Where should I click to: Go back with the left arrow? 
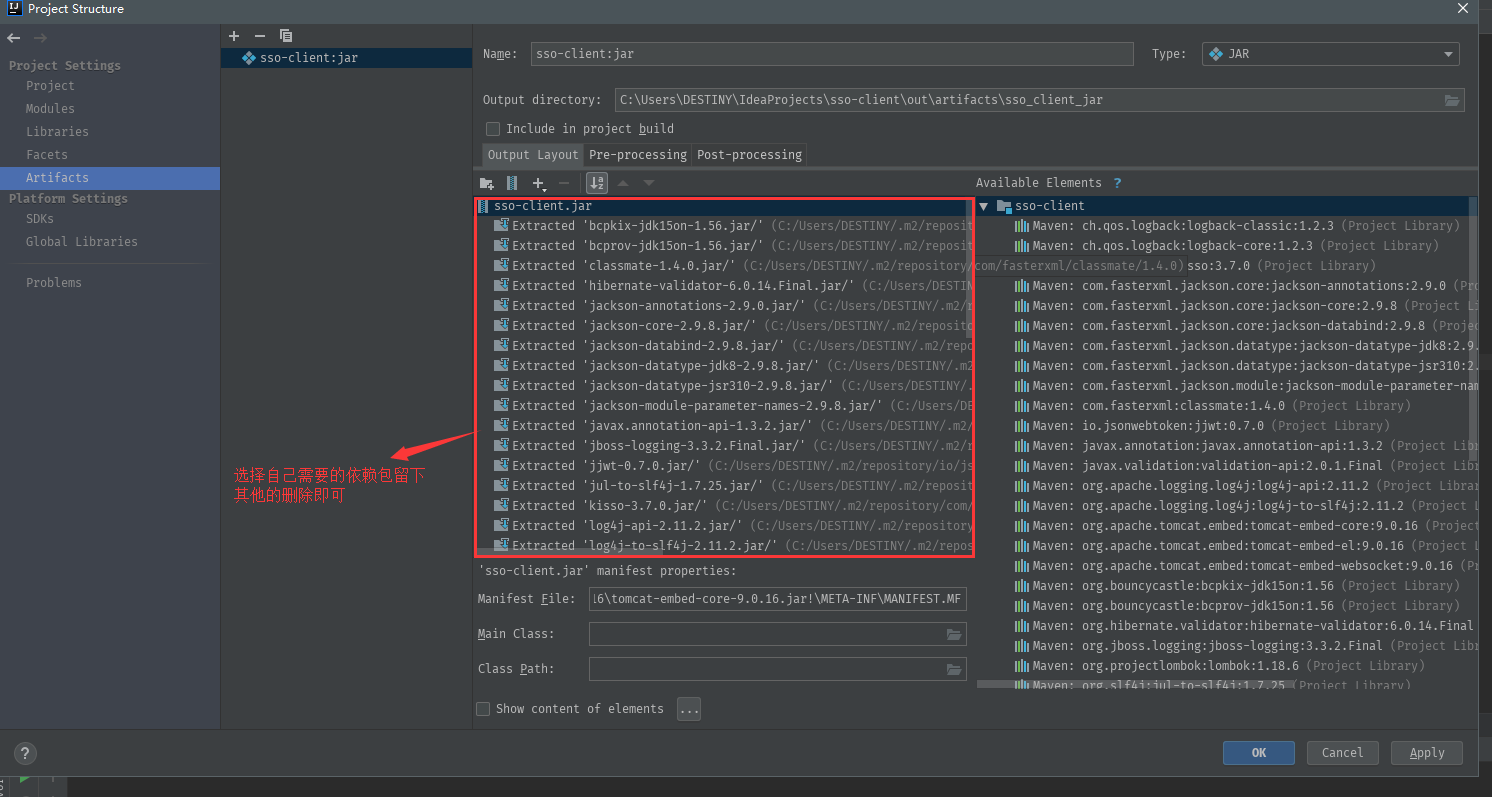click(14, 38)
